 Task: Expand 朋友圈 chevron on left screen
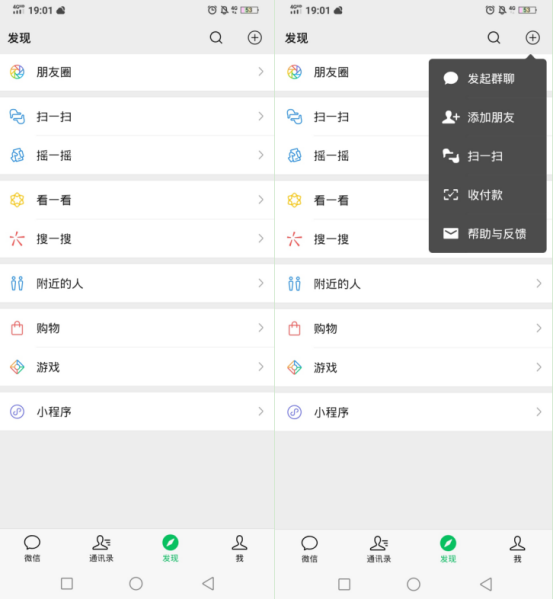point(261,71)
